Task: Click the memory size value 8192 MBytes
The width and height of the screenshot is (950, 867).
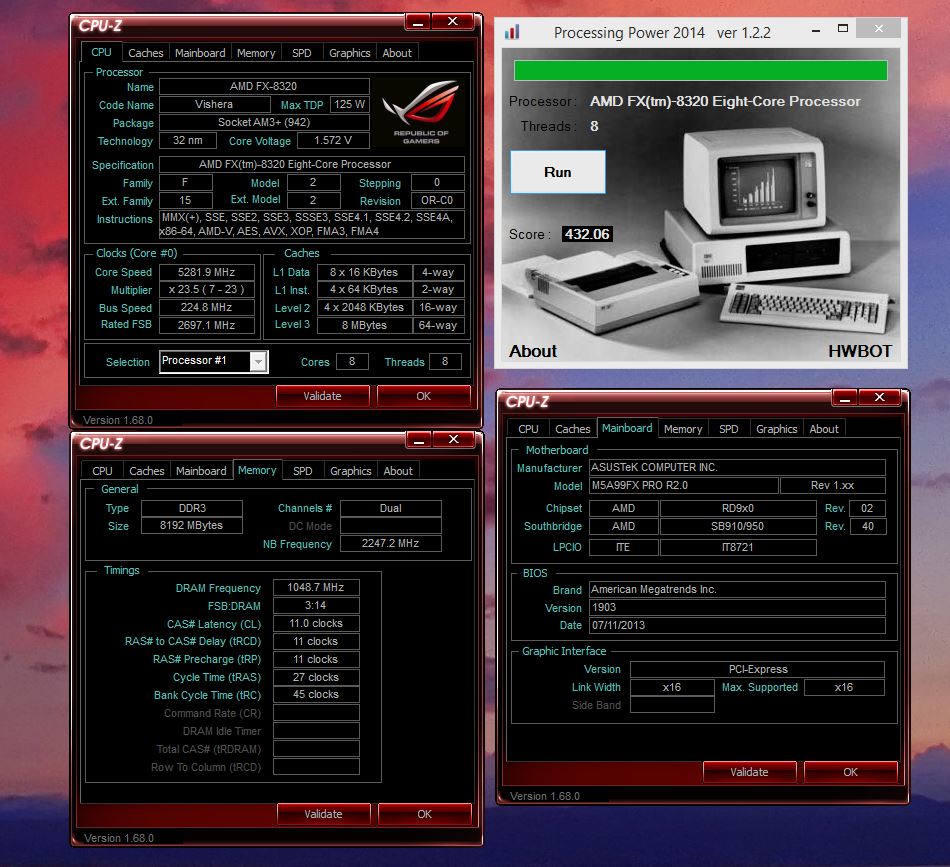Action: click(x=192, y=525)
